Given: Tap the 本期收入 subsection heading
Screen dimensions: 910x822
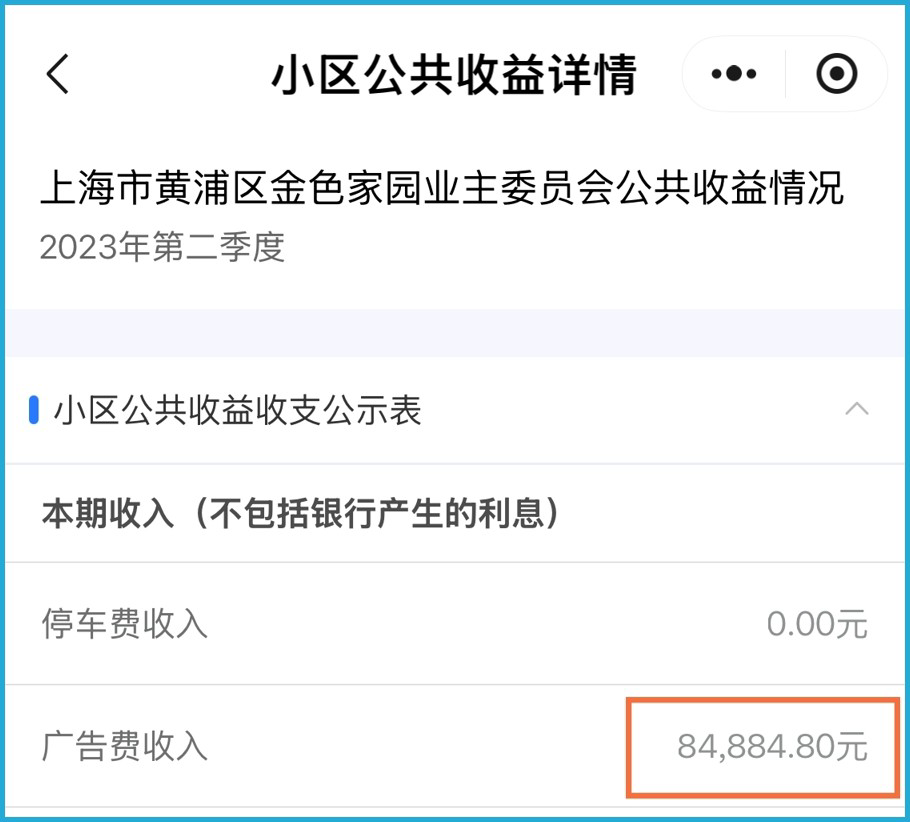Looking at the screenshot, I should click(x=107, y=513).
